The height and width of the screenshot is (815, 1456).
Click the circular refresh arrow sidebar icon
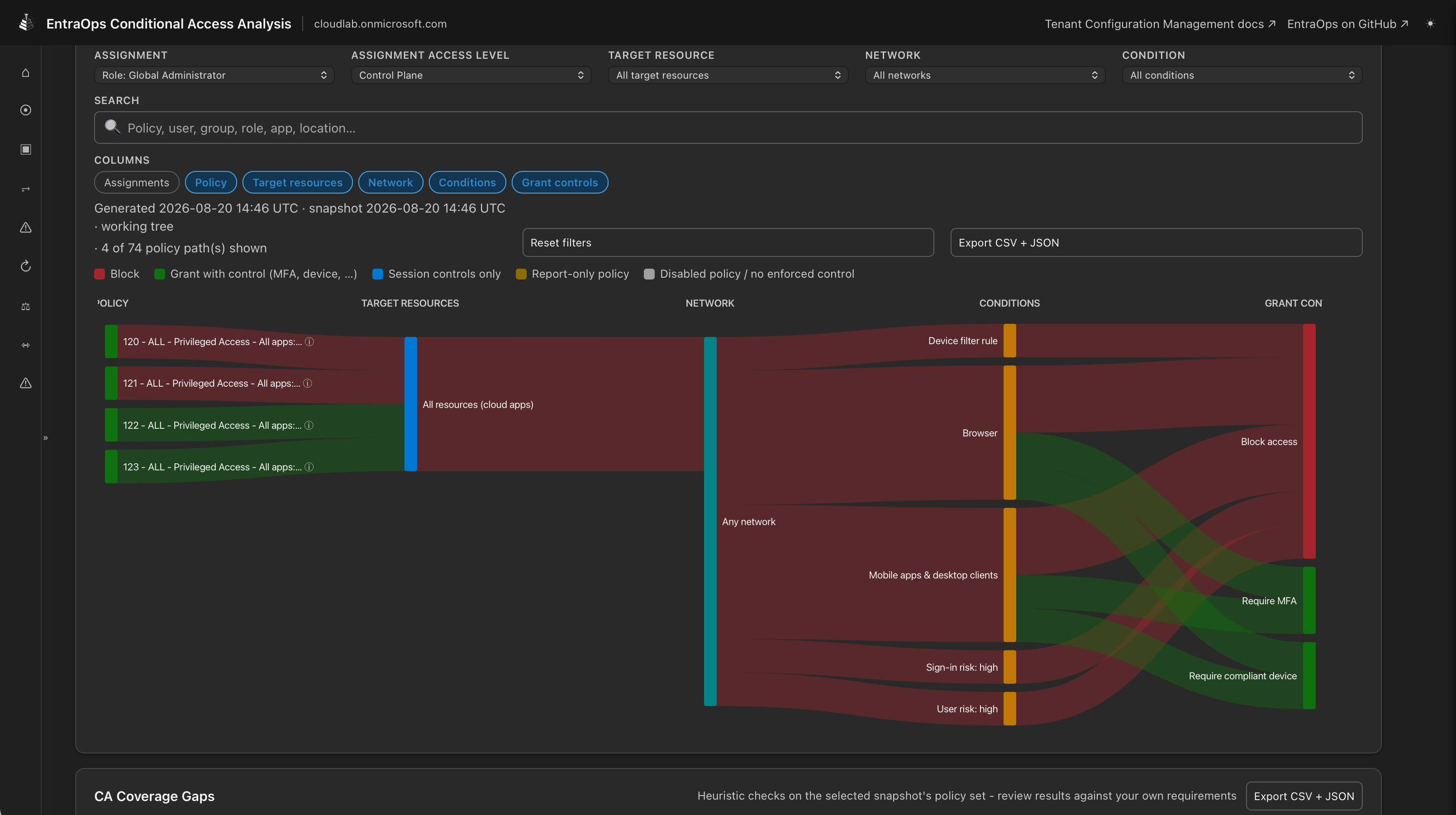coord(25,266)
